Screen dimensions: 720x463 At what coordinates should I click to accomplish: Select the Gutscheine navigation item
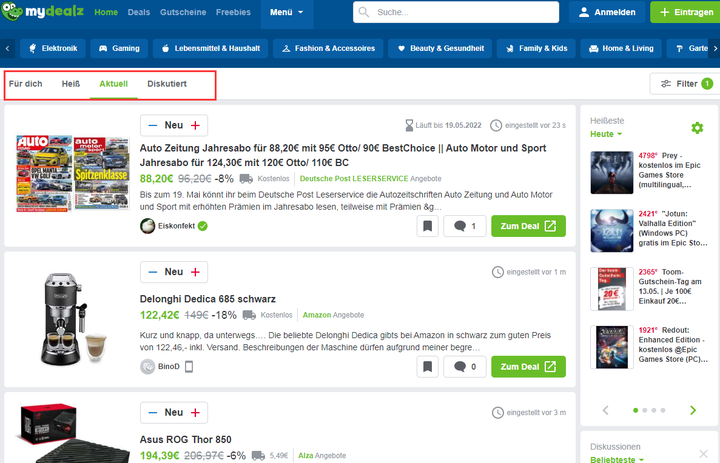tap(183, 12)
